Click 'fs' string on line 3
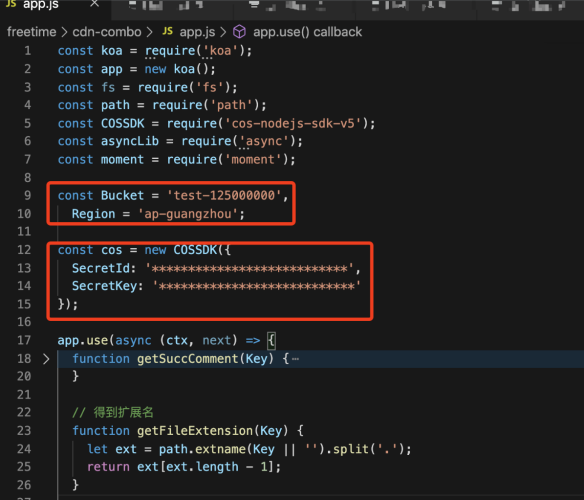The width and height of the screenshot is (584, 500). [210, 87]
